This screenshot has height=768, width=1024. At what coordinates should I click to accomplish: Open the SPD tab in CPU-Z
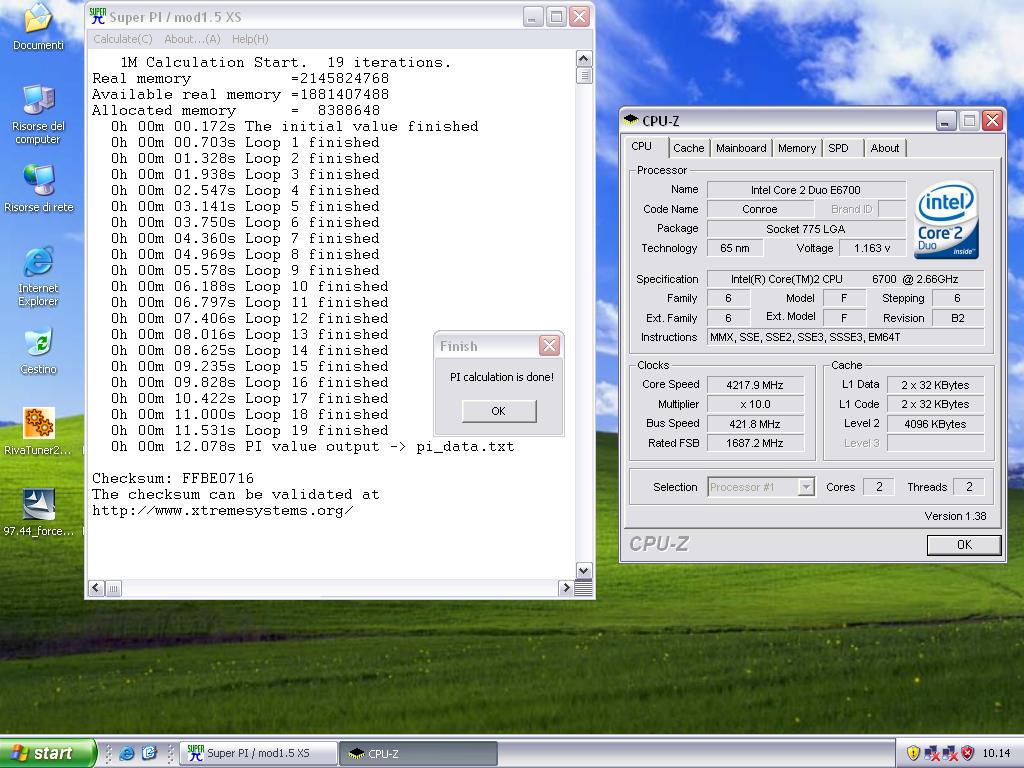[842, 148]
